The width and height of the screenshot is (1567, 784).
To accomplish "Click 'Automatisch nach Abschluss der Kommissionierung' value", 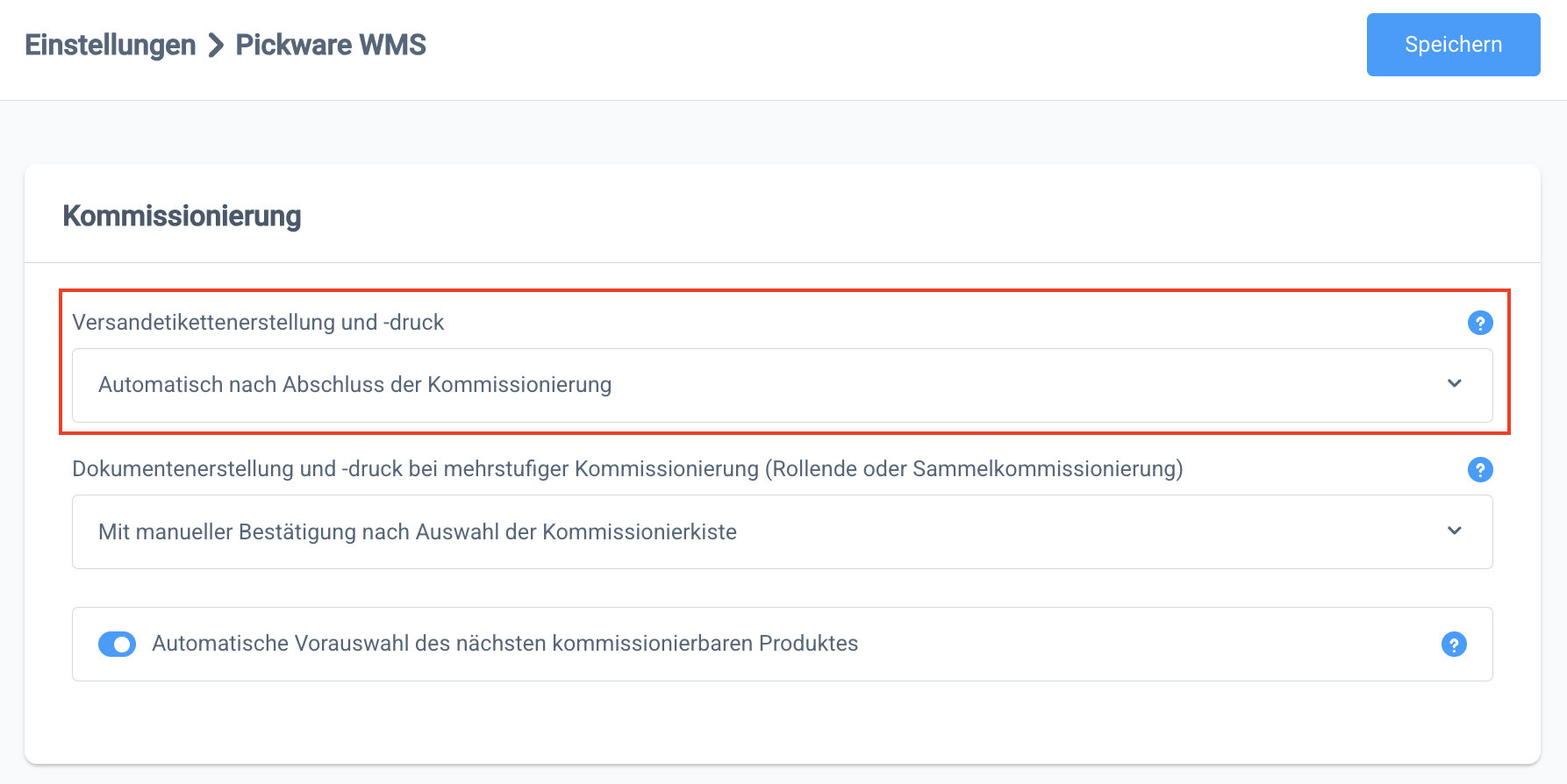I will click(354, 385).
